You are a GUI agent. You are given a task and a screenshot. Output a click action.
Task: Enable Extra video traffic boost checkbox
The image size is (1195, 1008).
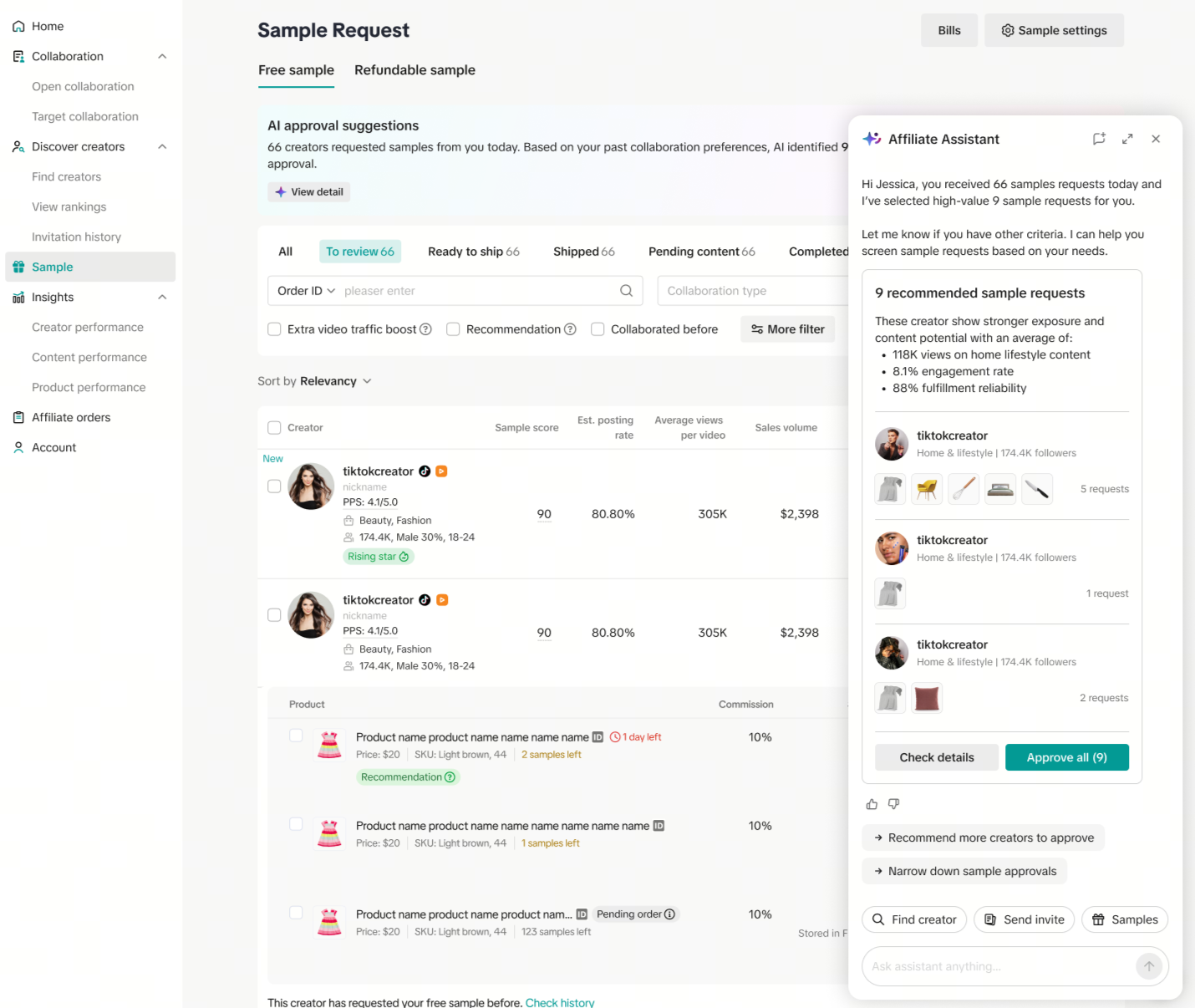274,329
